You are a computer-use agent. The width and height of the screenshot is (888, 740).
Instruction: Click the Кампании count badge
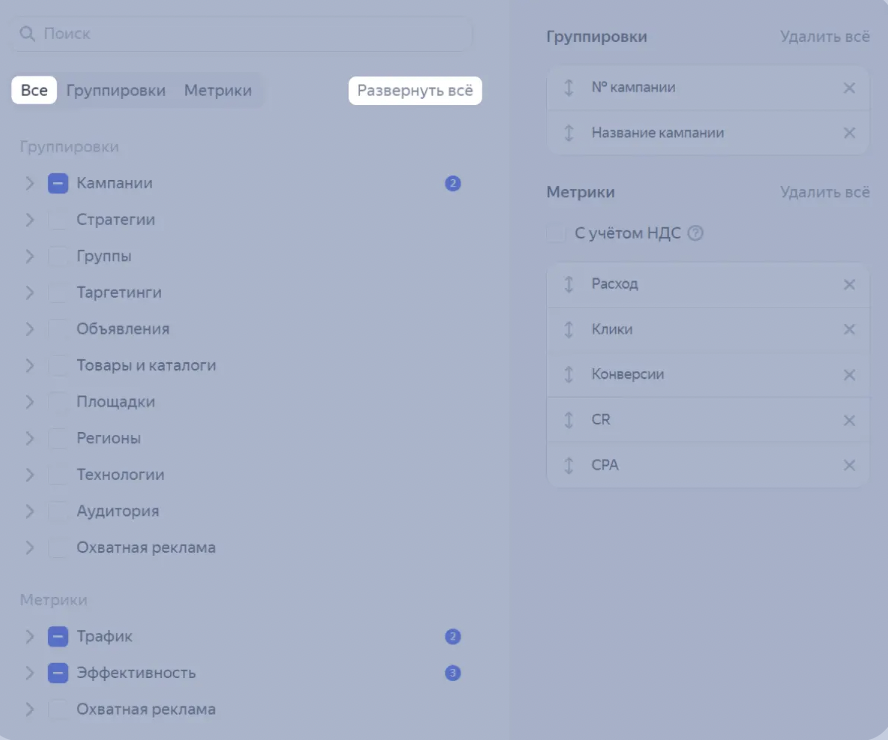coord(452,183)
